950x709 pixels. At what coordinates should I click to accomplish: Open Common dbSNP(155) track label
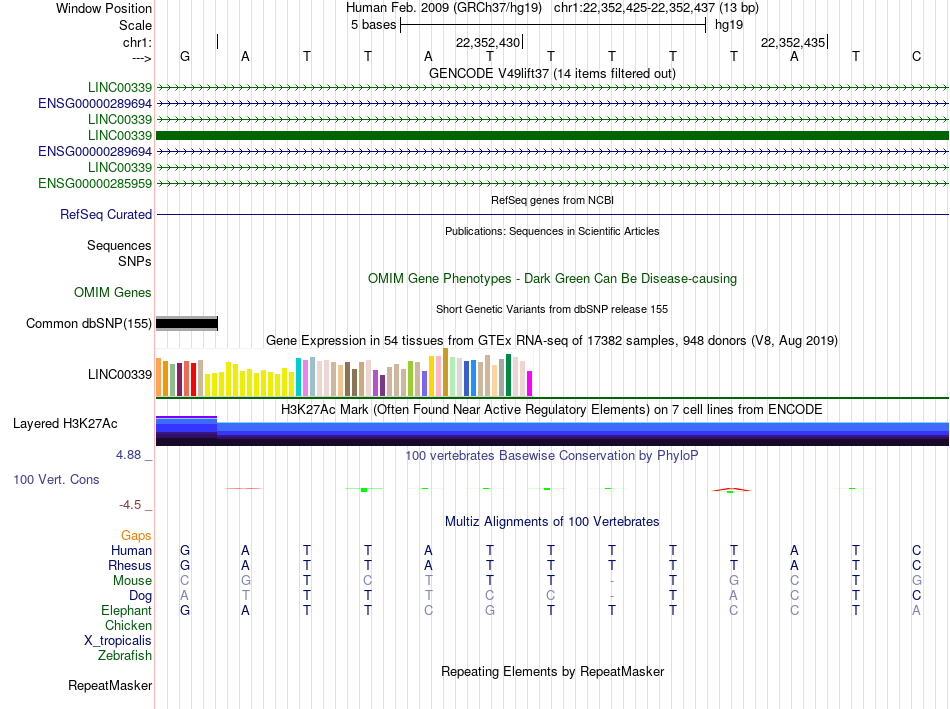[89, 324]
